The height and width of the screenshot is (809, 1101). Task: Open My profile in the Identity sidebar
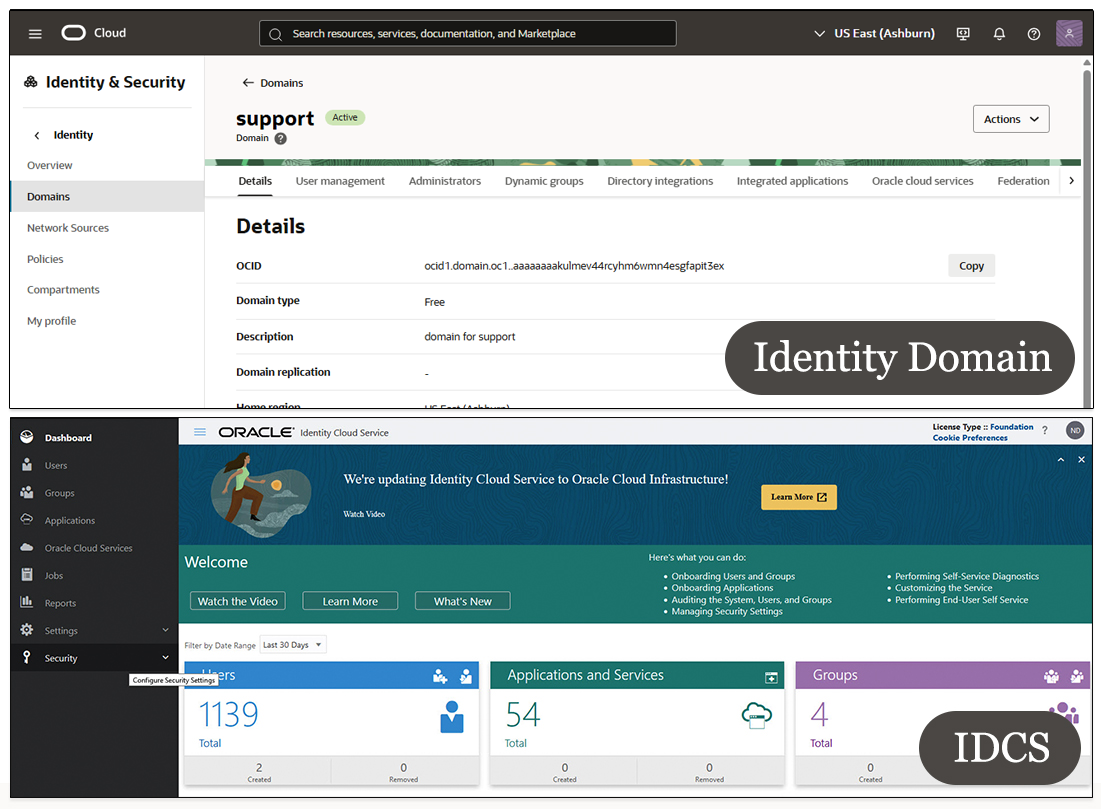pos(51,321)
